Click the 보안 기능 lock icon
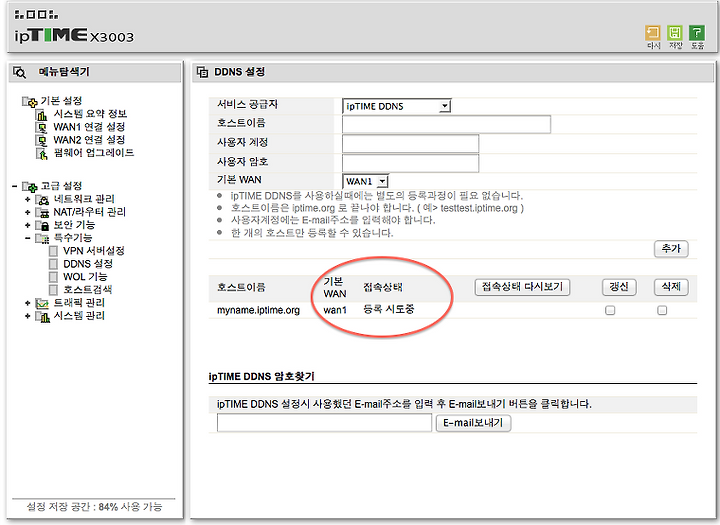Image resolution: width=720 pixels, height=525 pixels. coord(42,226)
